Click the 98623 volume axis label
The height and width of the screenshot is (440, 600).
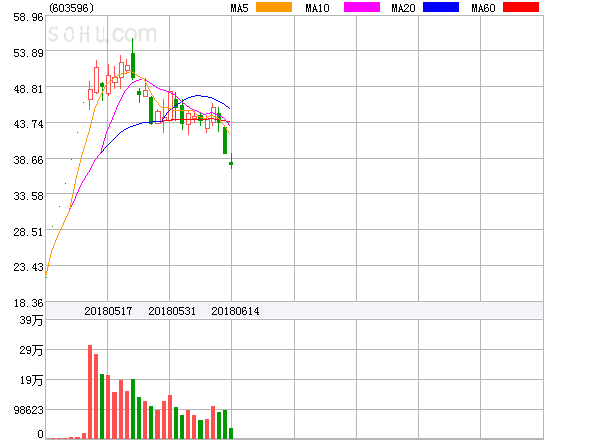point(28,410)
